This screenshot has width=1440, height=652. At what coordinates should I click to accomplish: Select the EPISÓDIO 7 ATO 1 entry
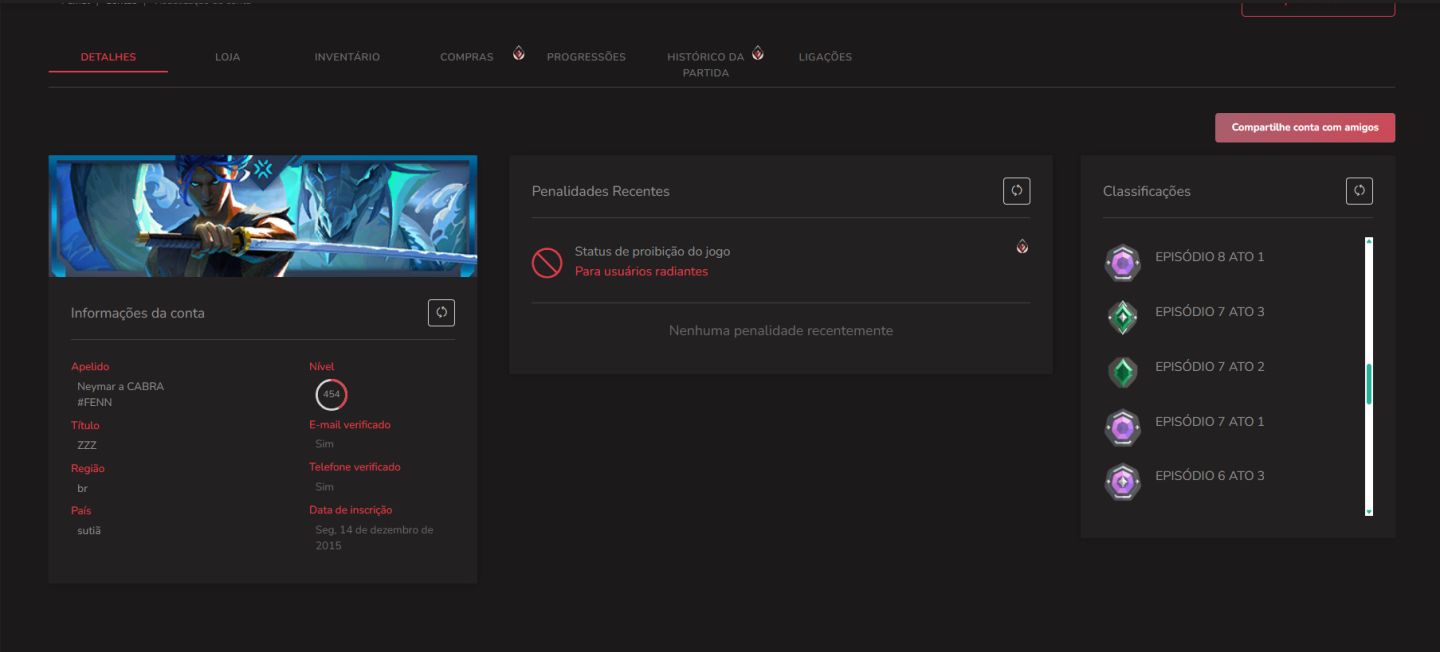(1210, 422)
